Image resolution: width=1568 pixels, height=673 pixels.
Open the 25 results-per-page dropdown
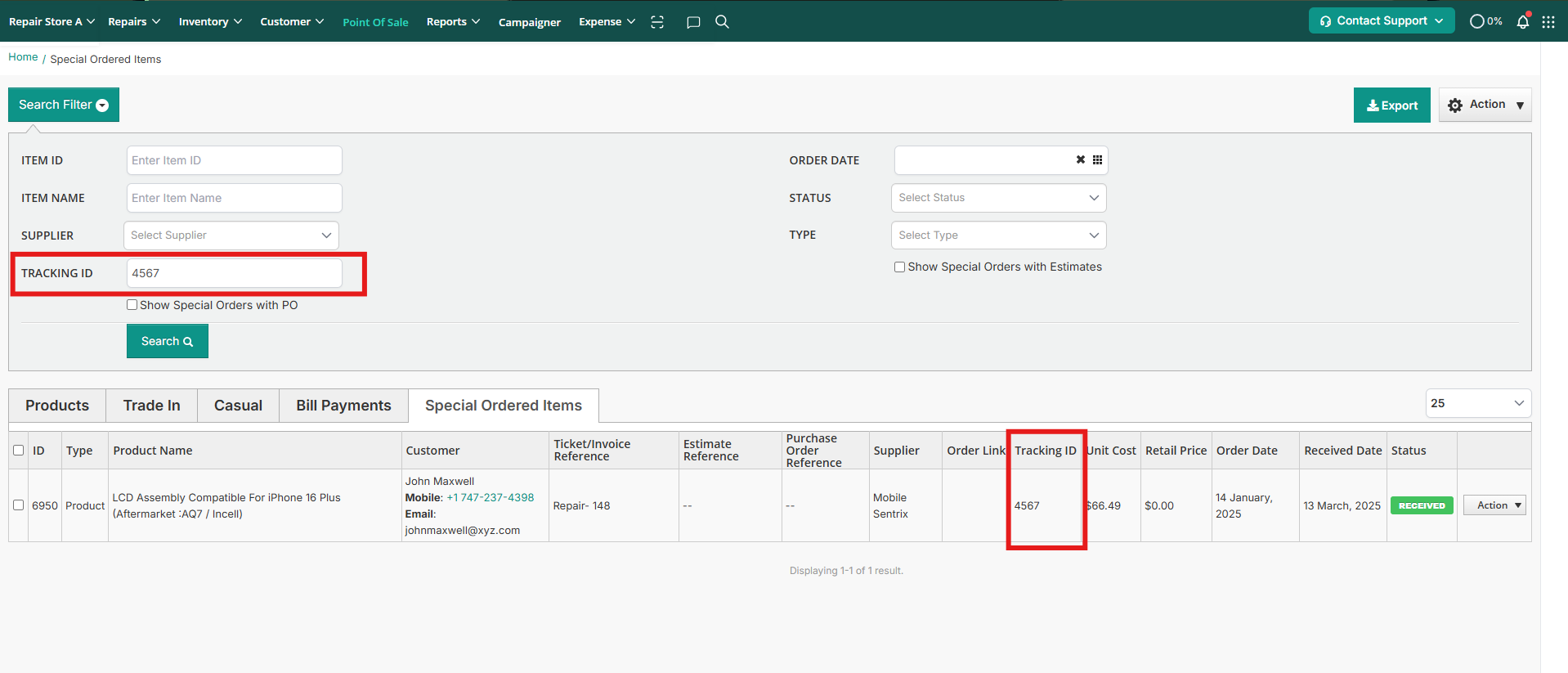[x=1478, y=403]
